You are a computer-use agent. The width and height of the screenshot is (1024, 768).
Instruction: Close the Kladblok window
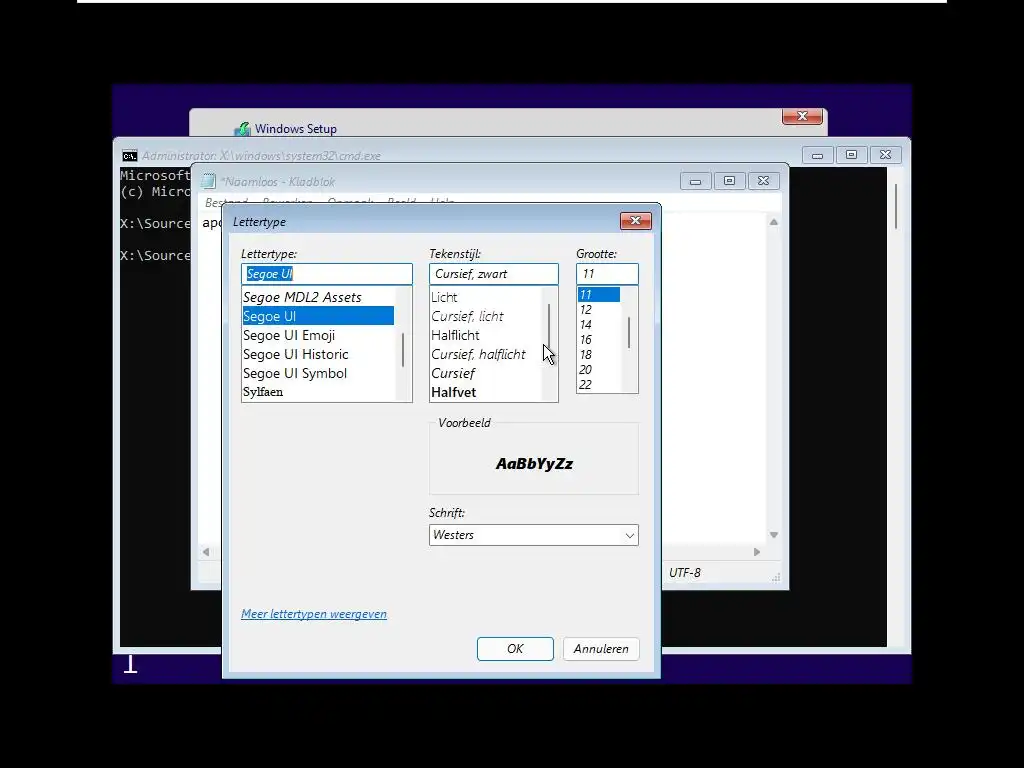coord(763,181)
